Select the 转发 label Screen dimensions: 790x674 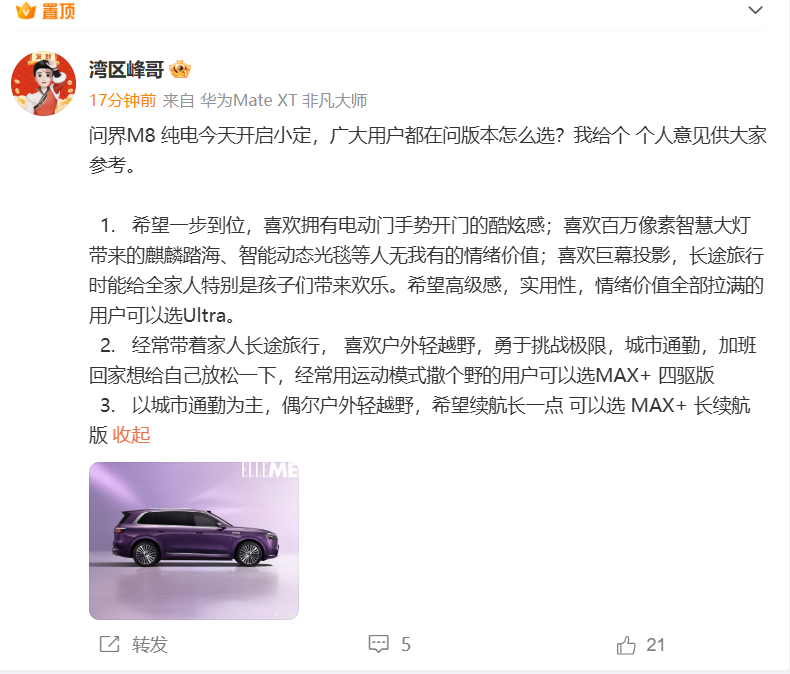tap(150, 645)
